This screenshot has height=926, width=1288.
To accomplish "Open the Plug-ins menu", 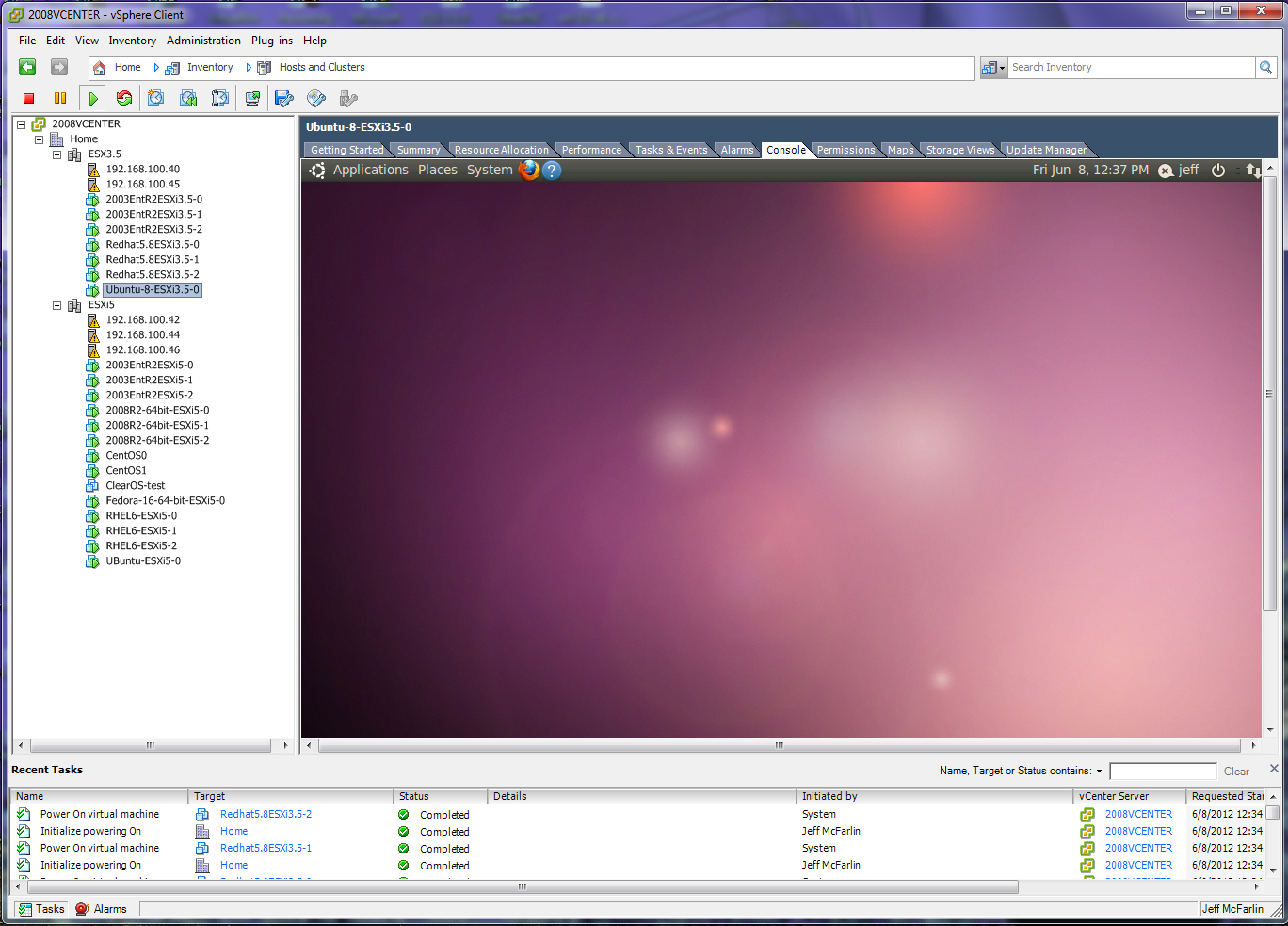I will coord(271,41).
